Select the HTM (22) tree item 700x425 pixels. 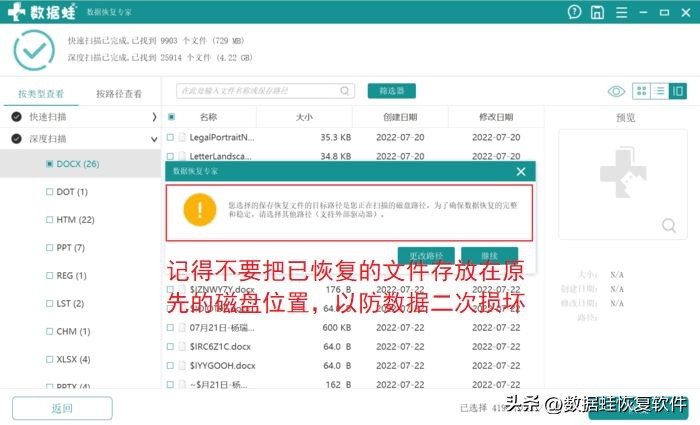(75, 220)
